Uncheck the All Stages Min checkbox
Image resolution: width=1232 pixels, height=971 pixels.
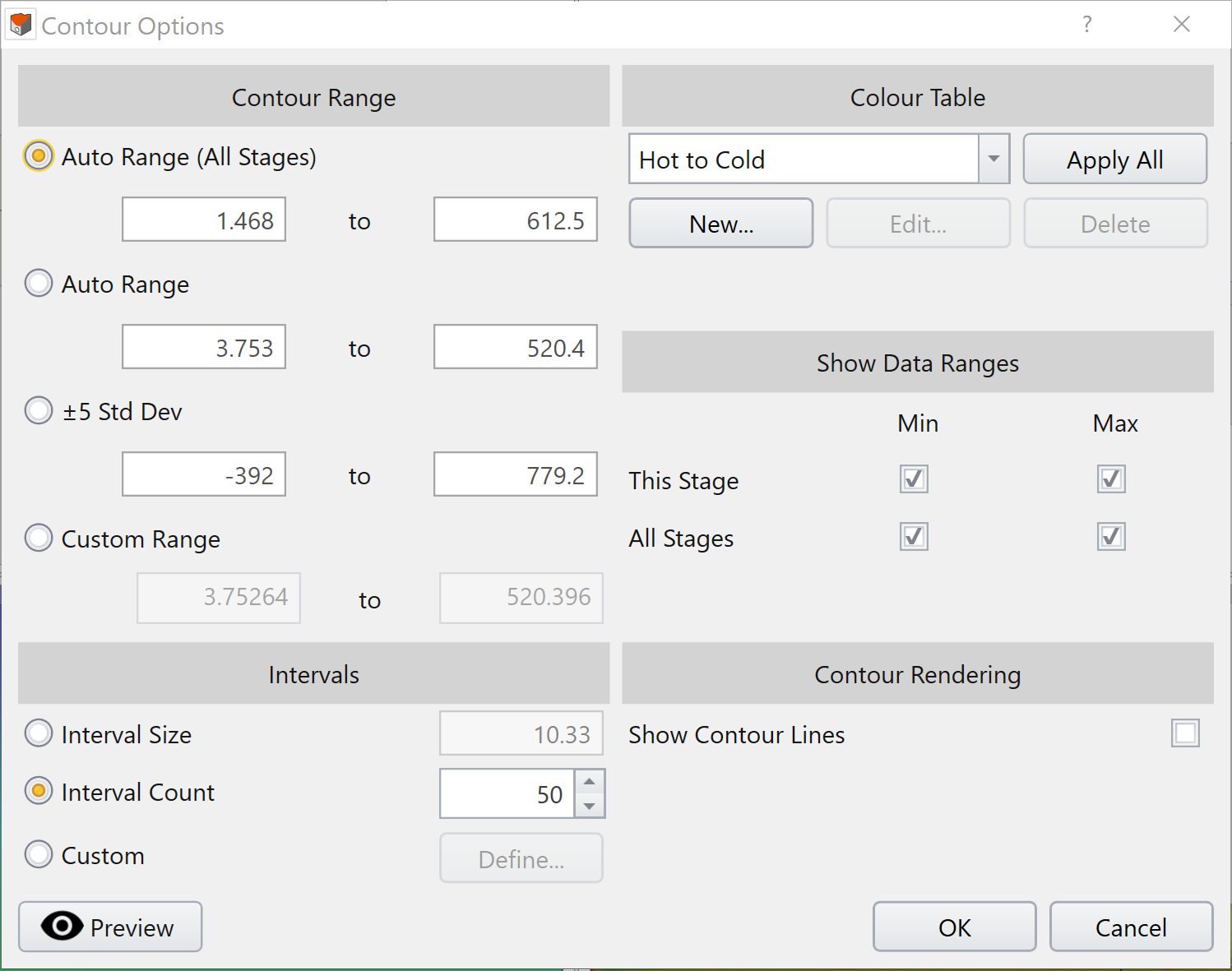pos(914,537)
